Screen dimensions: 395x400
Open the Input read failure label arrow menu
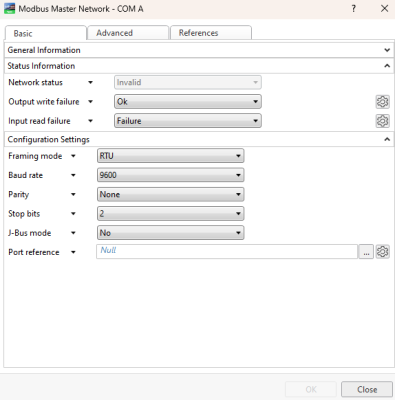(x=90, y=121)
